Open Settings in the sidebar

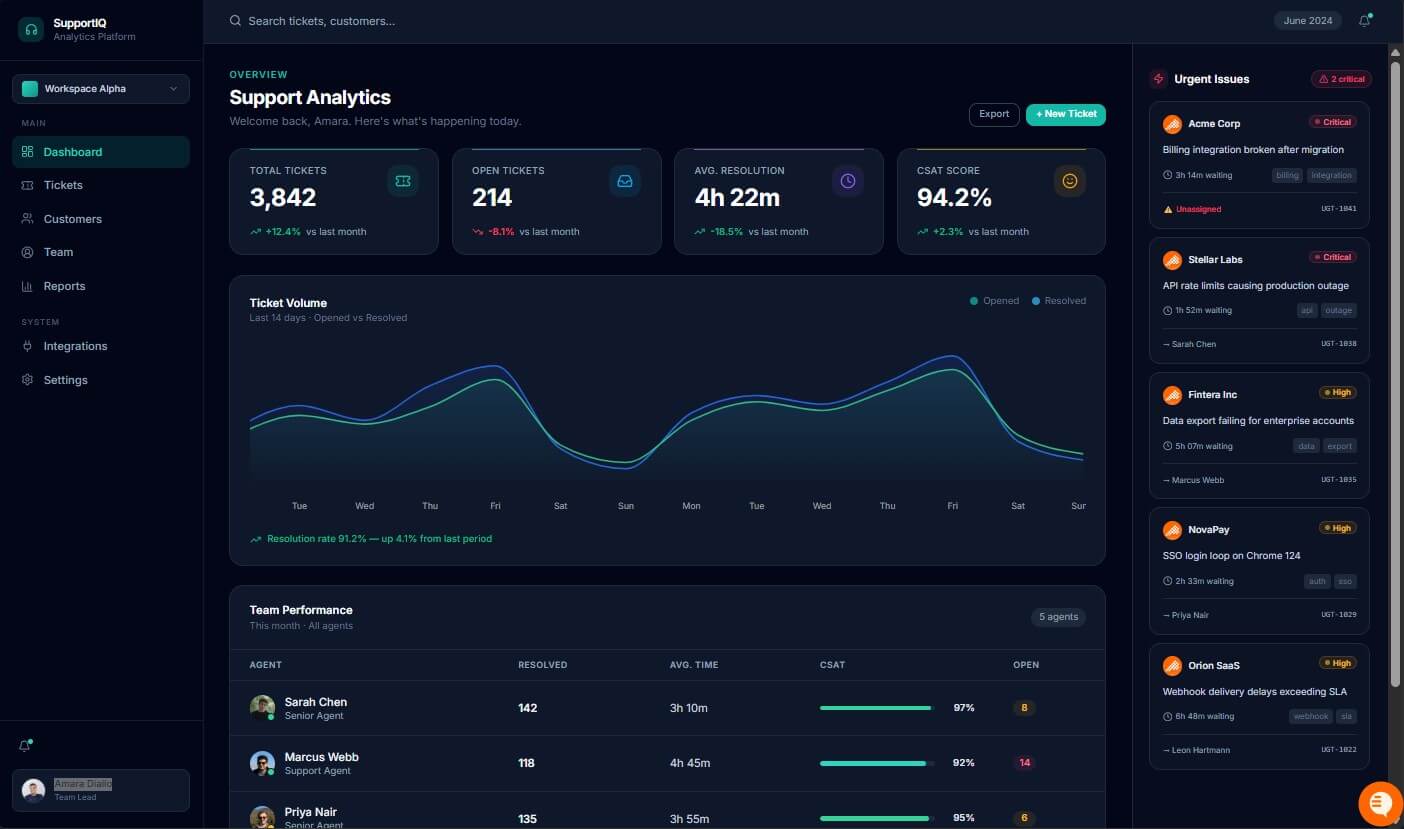click(x=101, y=380)
